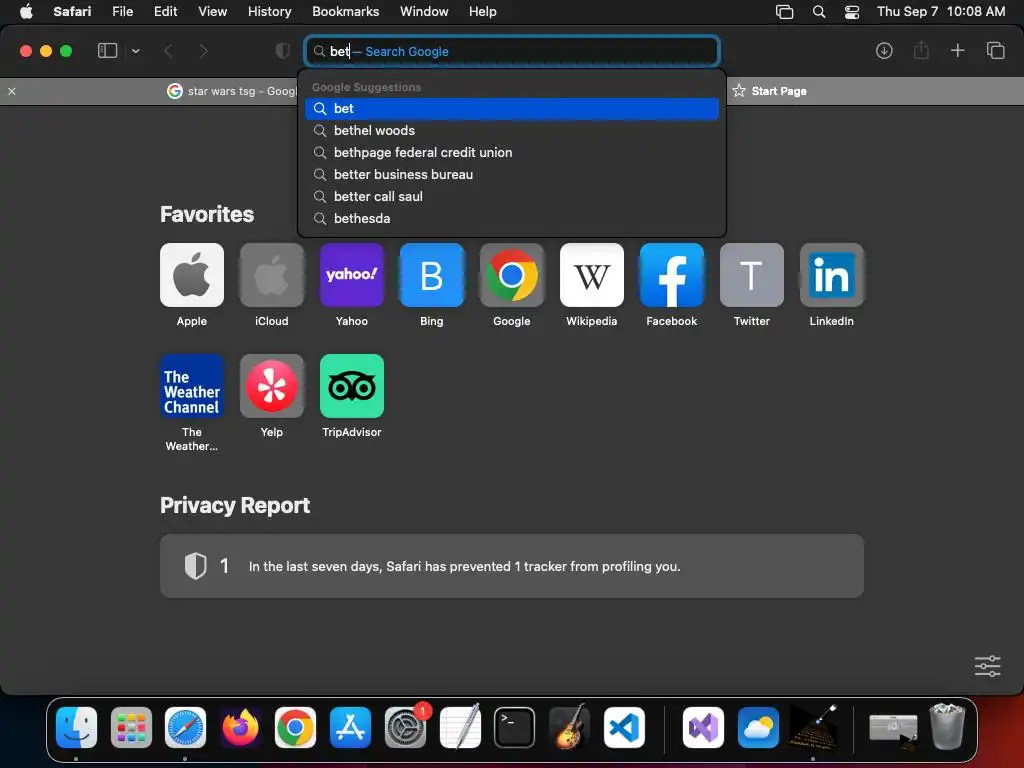Open the Privacy Report tracker summary

[x=511, y=566]
